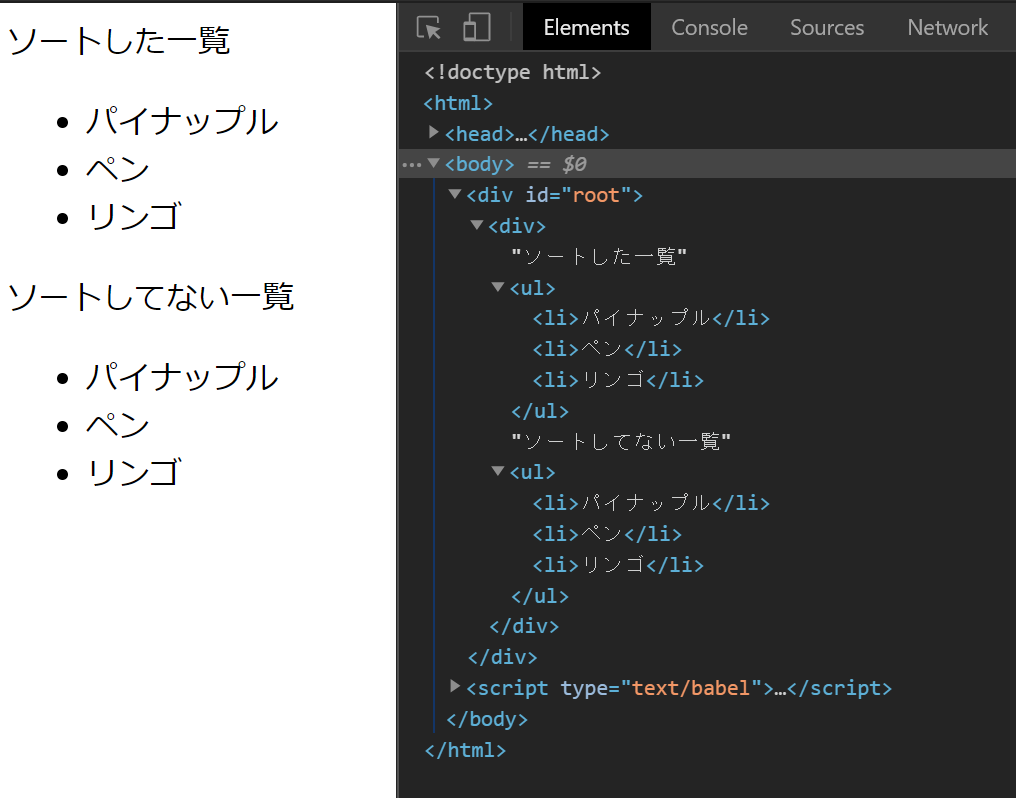This screenshot has width=1016, height=798.
Task: Click the "text/babel" type attribute value
Action: click(x=691, y=688)
